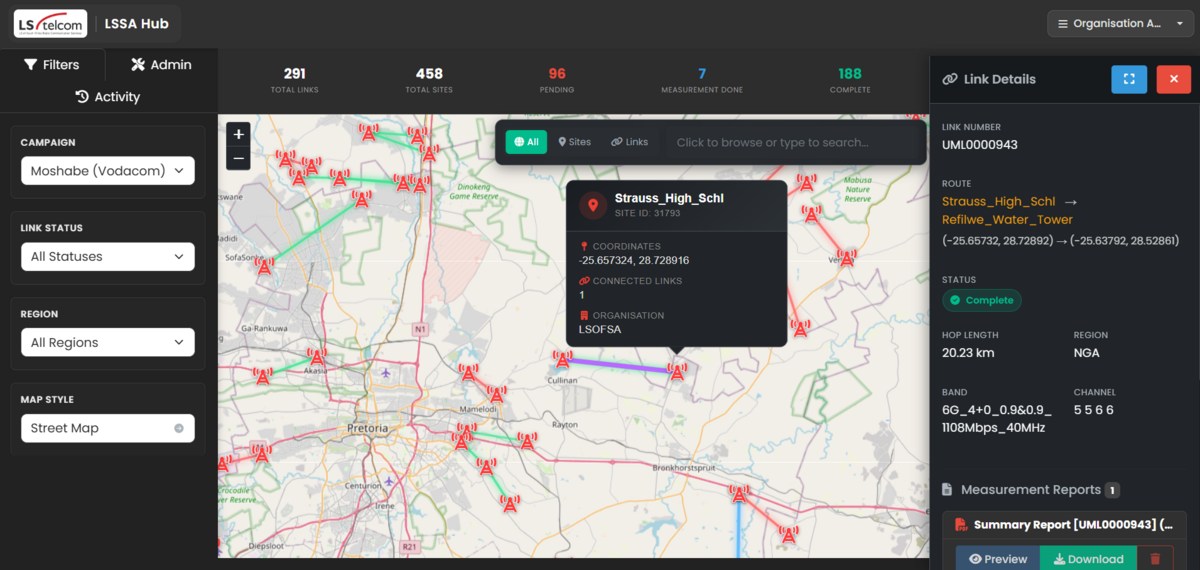Screen dimensions: 1200x570
Task: Toggle search filter to Sites
Action: [x=575, y=142]
